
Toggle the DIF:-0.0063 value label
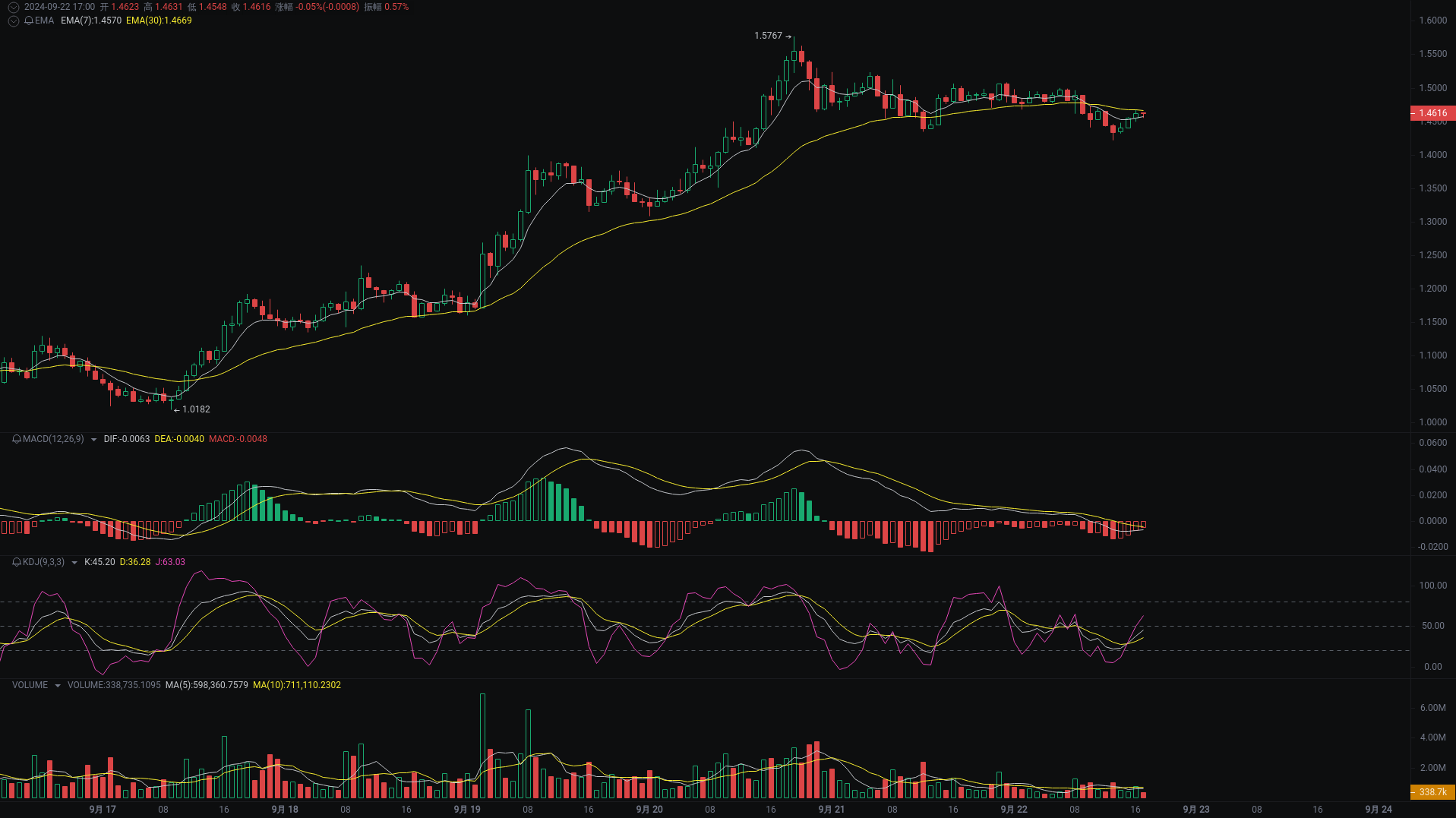coord(126,439)
